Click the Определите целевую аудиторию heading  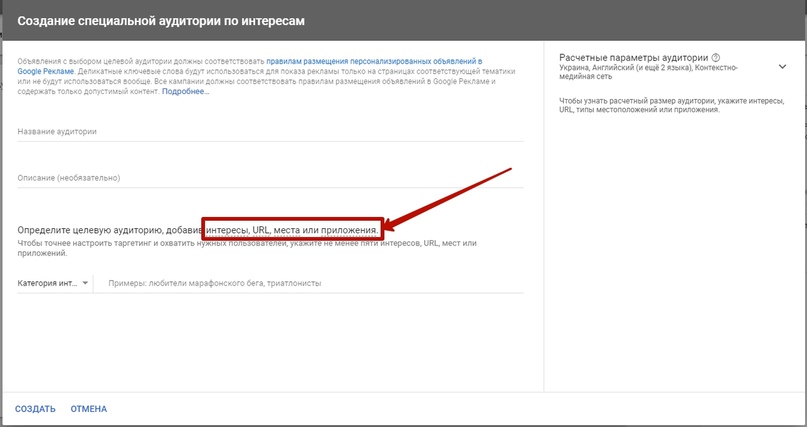point(198,230)
